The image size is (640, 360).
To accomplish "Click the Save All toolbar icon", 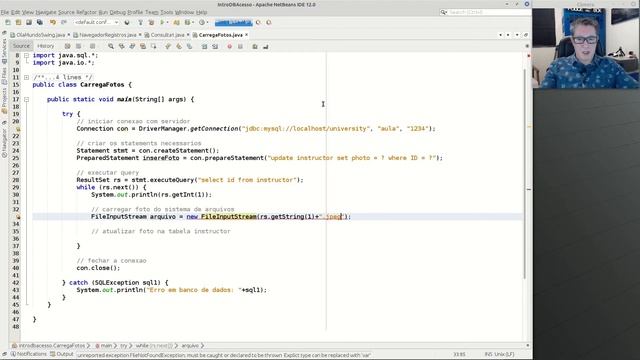I will pyautogui.click(x=40, y=22).
